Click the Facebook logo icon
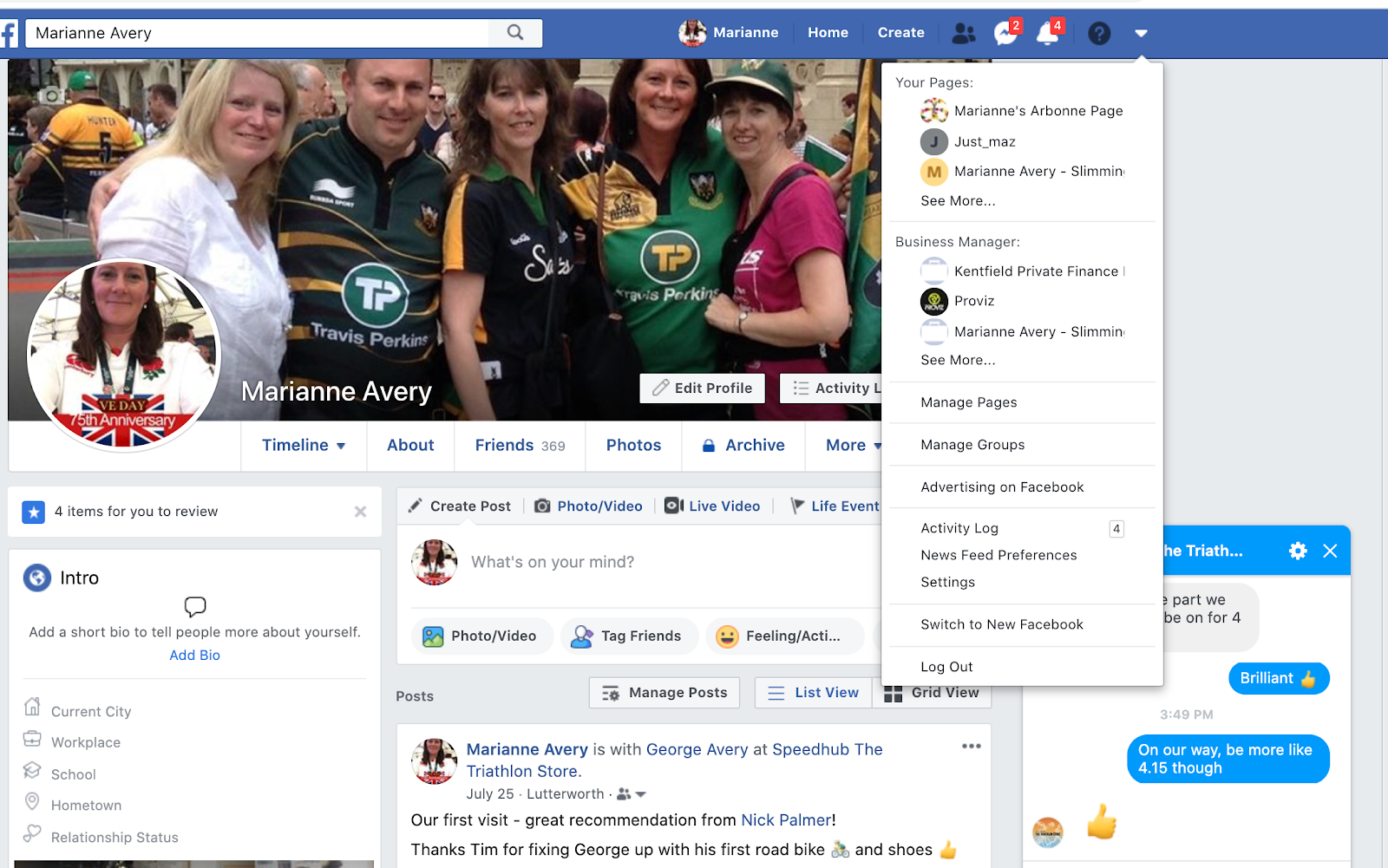Image resolution: width=1388 pixels, height=868 pixels. 9,34
